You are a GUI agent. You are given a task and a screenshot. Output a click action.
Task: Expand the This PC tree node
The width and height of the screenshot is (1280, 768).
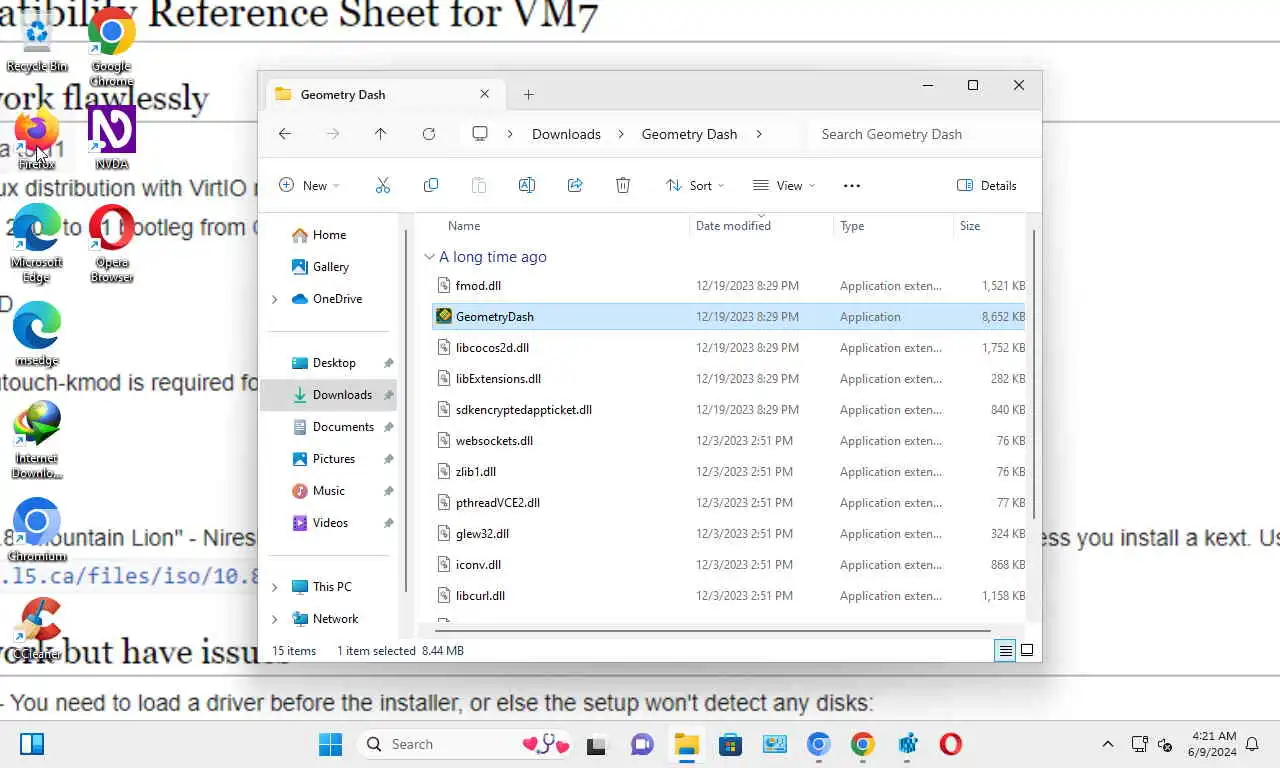point(275,587)
